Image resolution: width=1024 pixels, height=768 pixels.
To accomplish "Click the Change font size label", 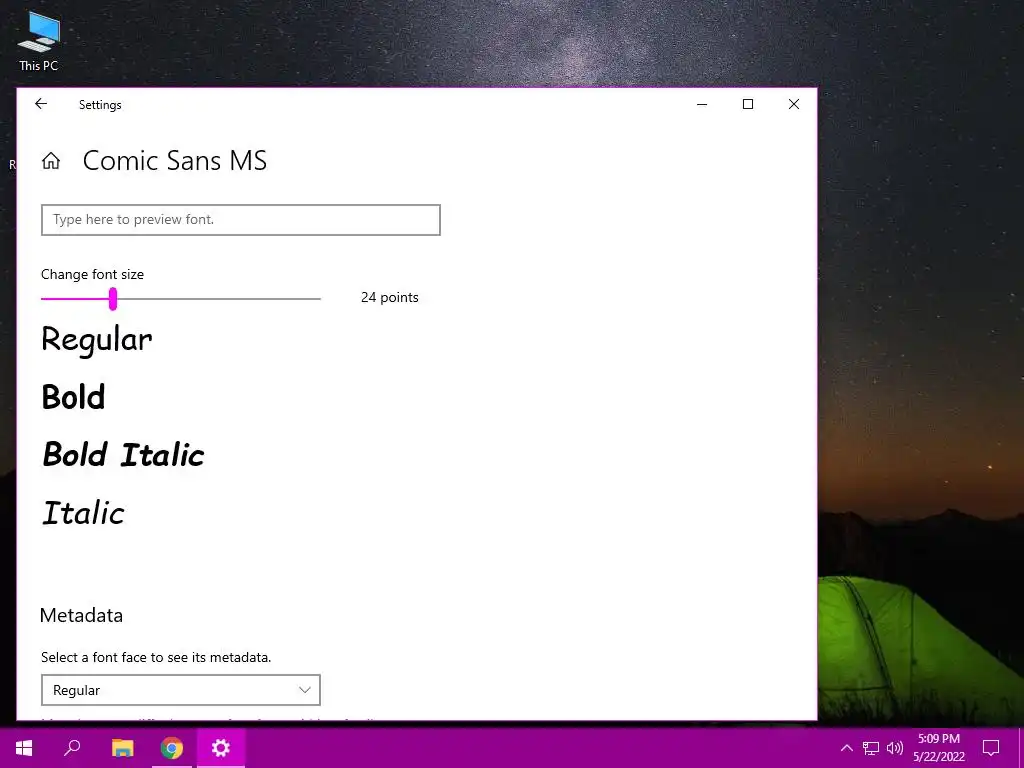I will pos(92,274).
